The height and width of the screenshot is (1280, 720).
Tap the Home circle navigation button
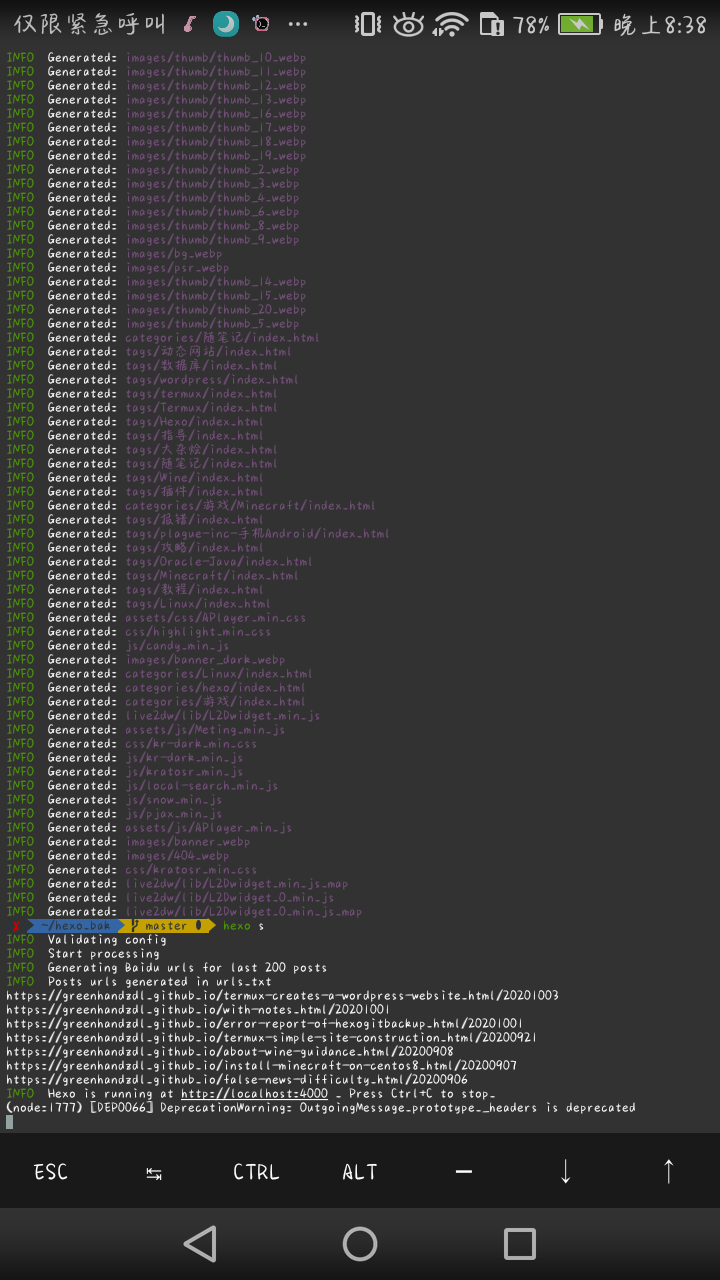pyautogui.click(x=359, y=1244)
